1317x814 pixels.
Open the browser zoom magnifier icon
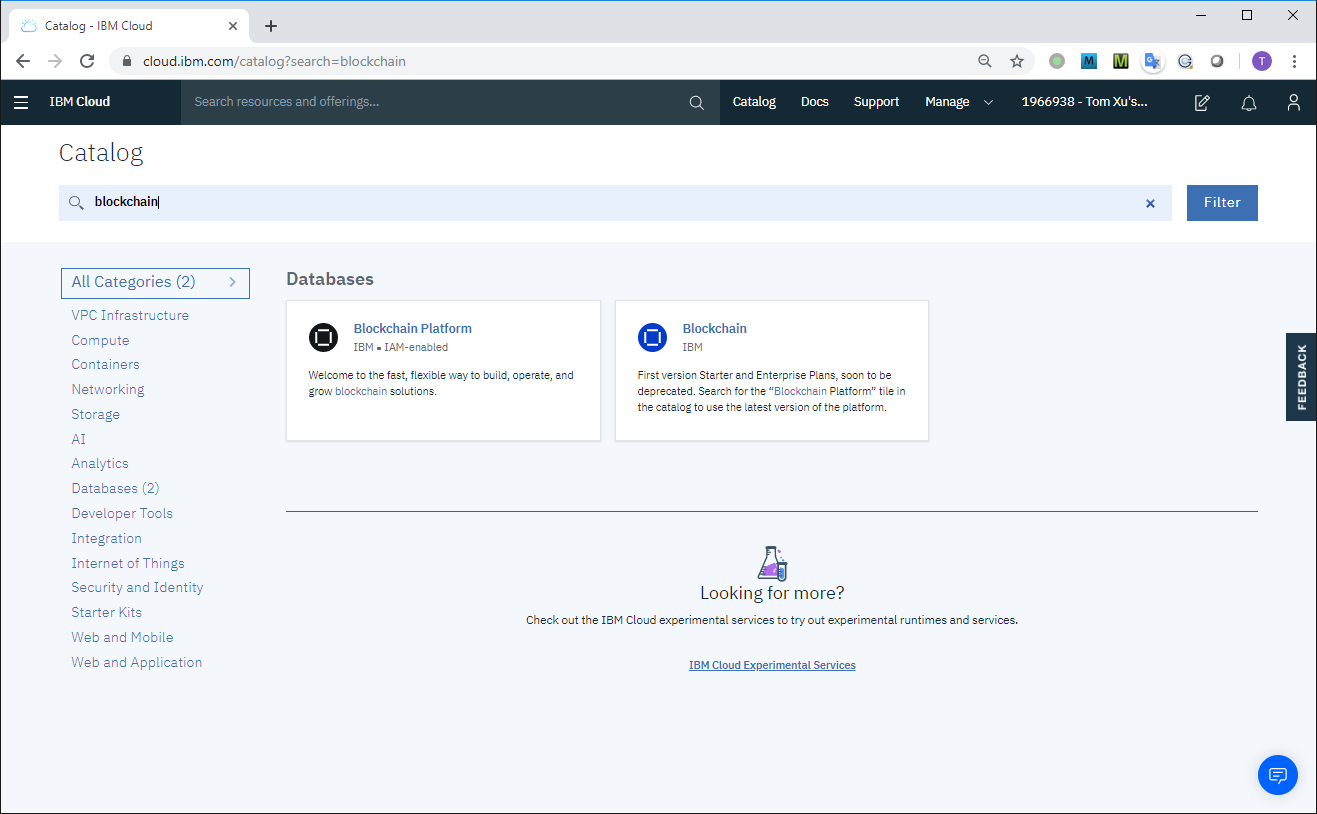coord(985,61)
